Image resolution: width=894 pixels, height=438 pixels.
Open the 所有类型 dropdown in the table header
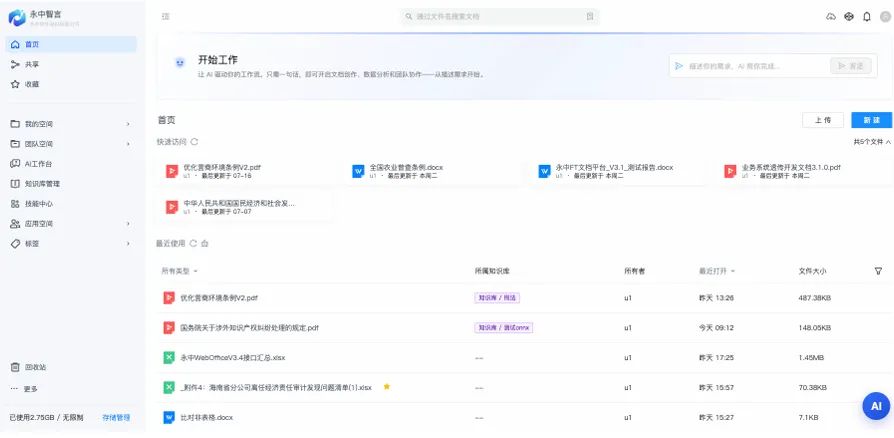[x=180, y=271]
